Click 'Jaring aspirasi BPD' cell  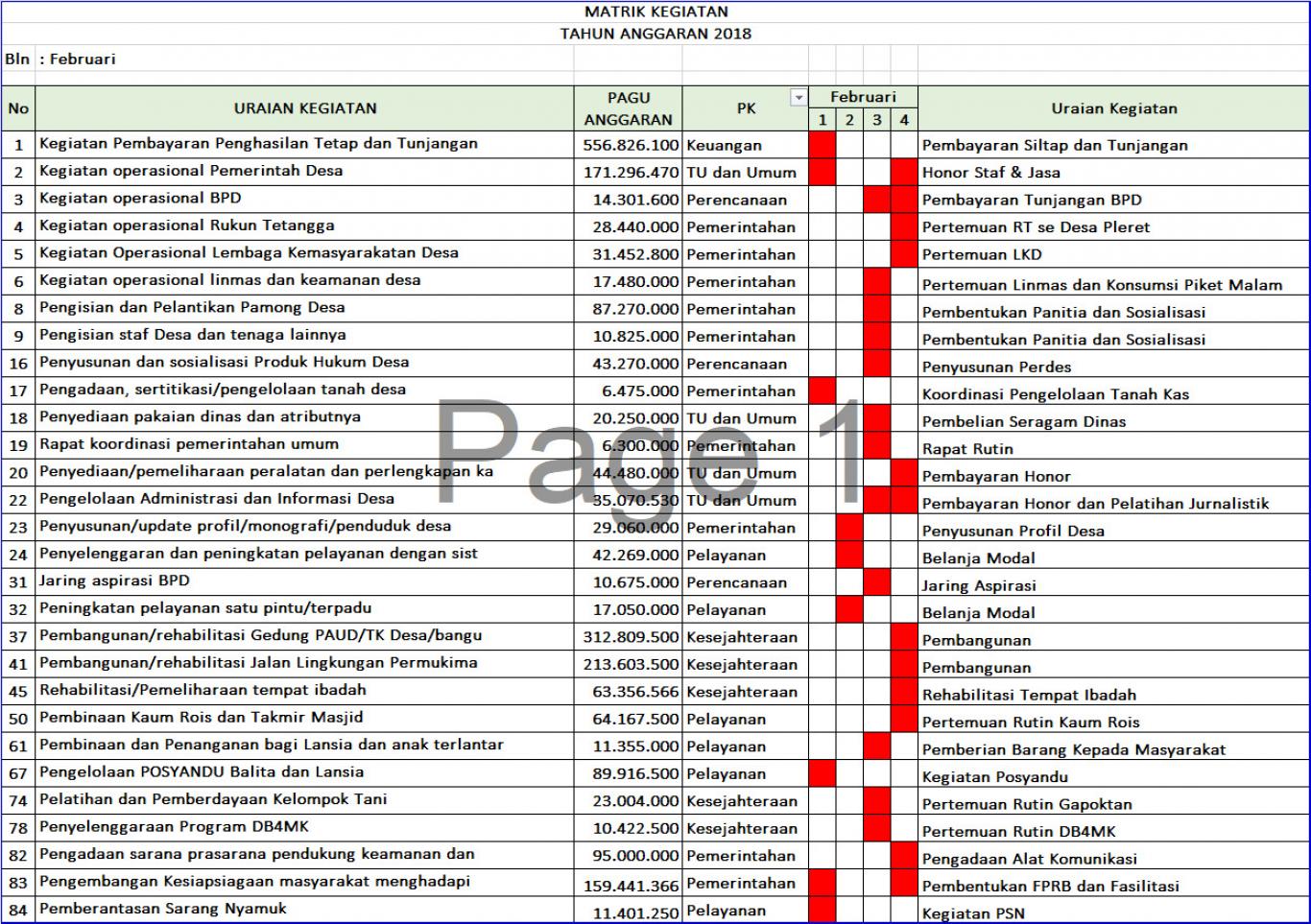point(305,581)
